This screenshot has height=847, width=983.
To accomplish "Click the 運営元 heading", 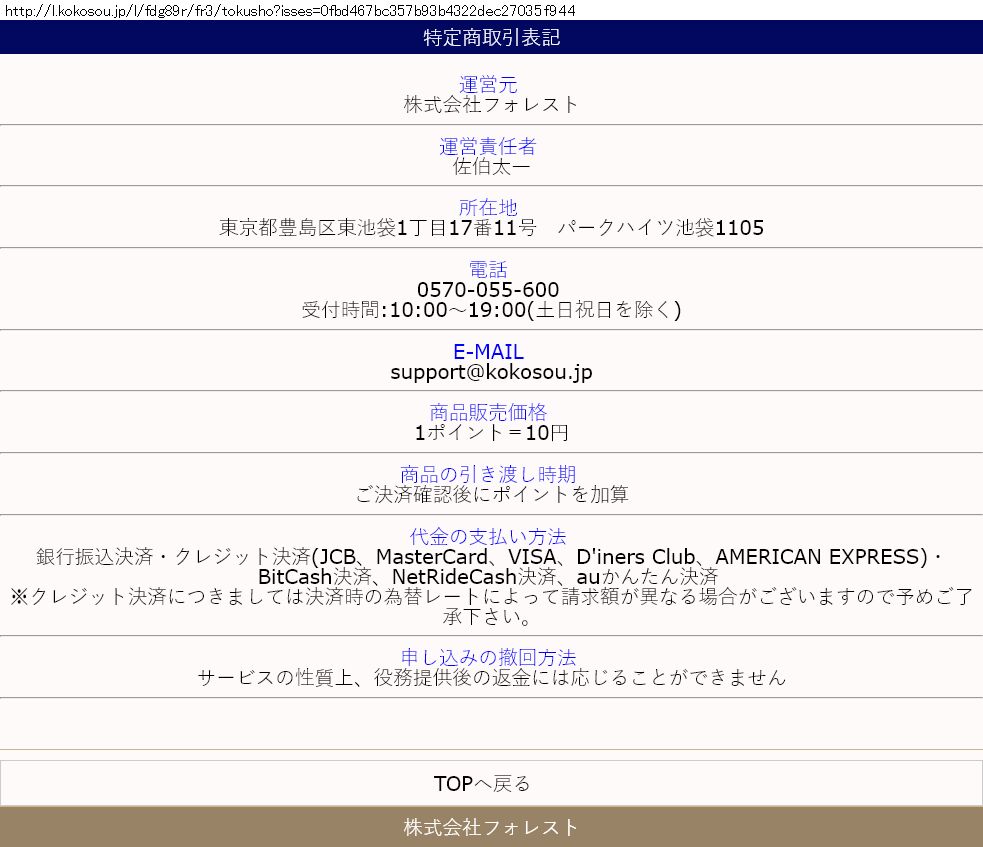I will pyautogui.click(x=488, y=85).
